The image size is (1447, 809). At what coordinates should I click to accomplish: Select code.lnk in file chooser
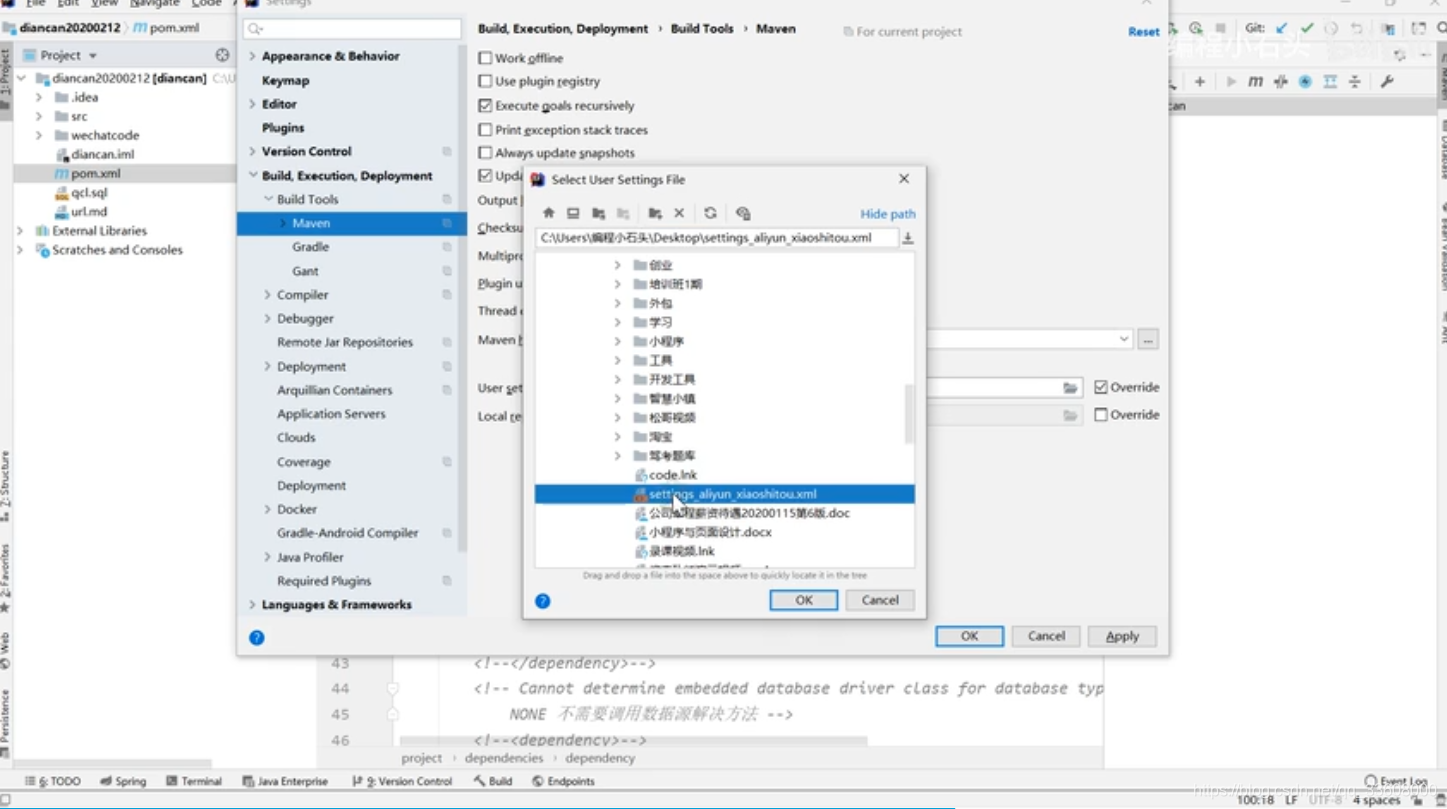[x=673, y=475]
